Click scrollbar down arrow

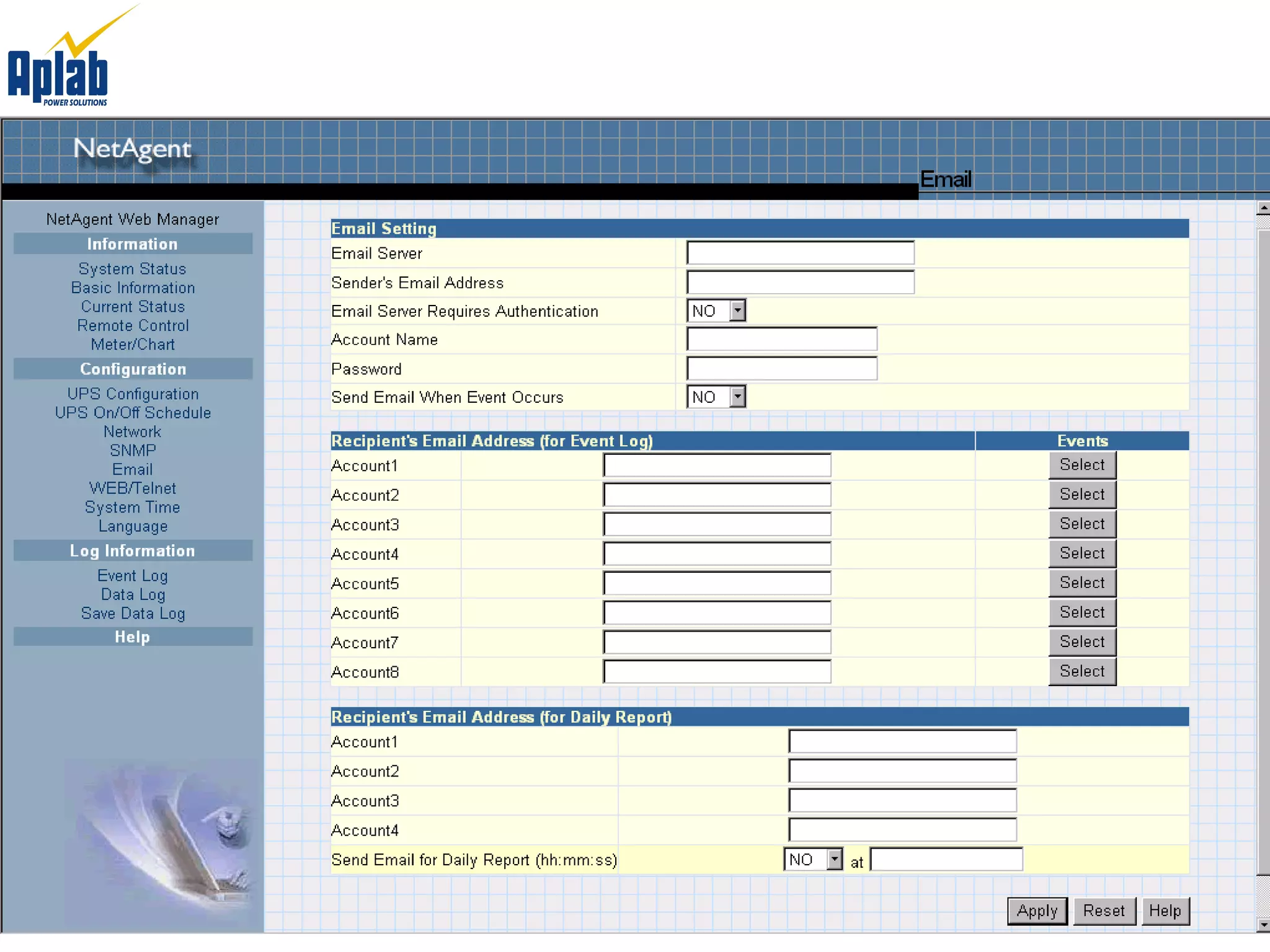click(x=1263, y=925)
